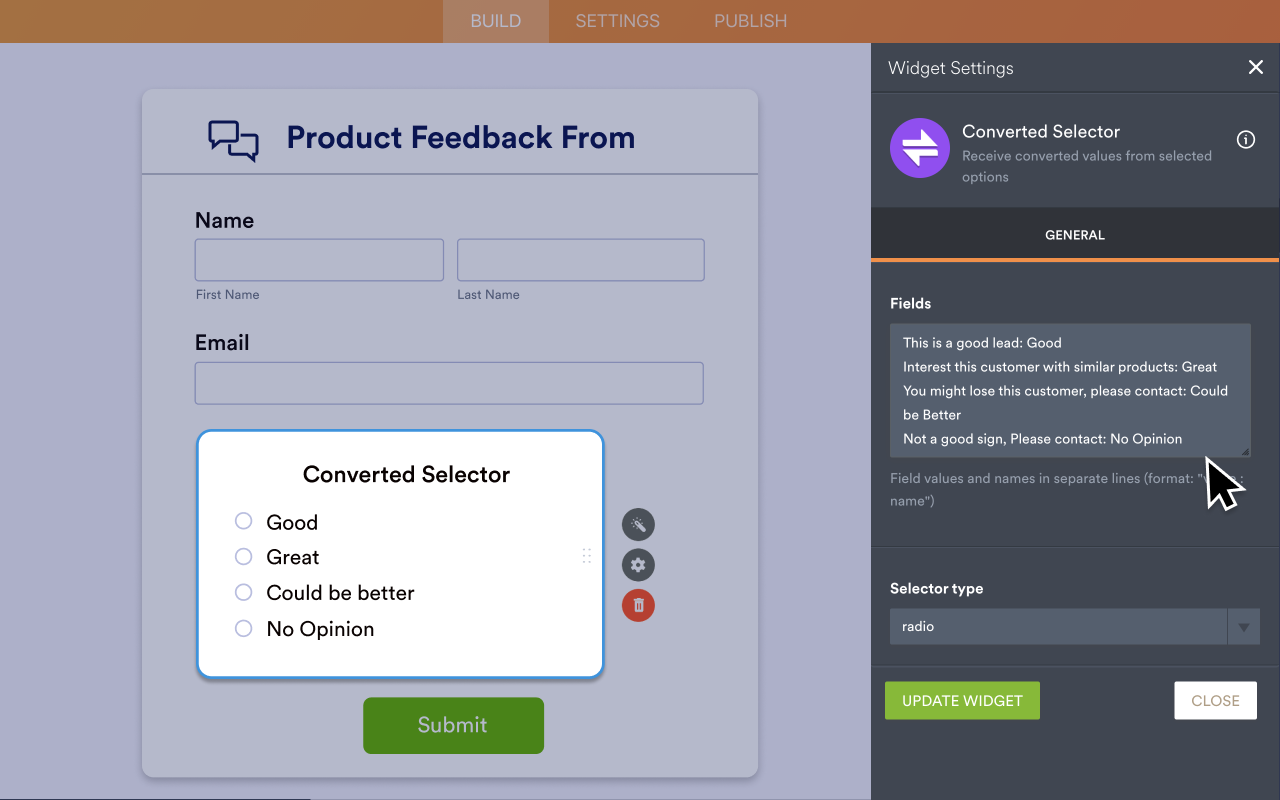Close the Widget Settings panel with the X
The height and width of the screenshot is (800, 1280).
1256,67
